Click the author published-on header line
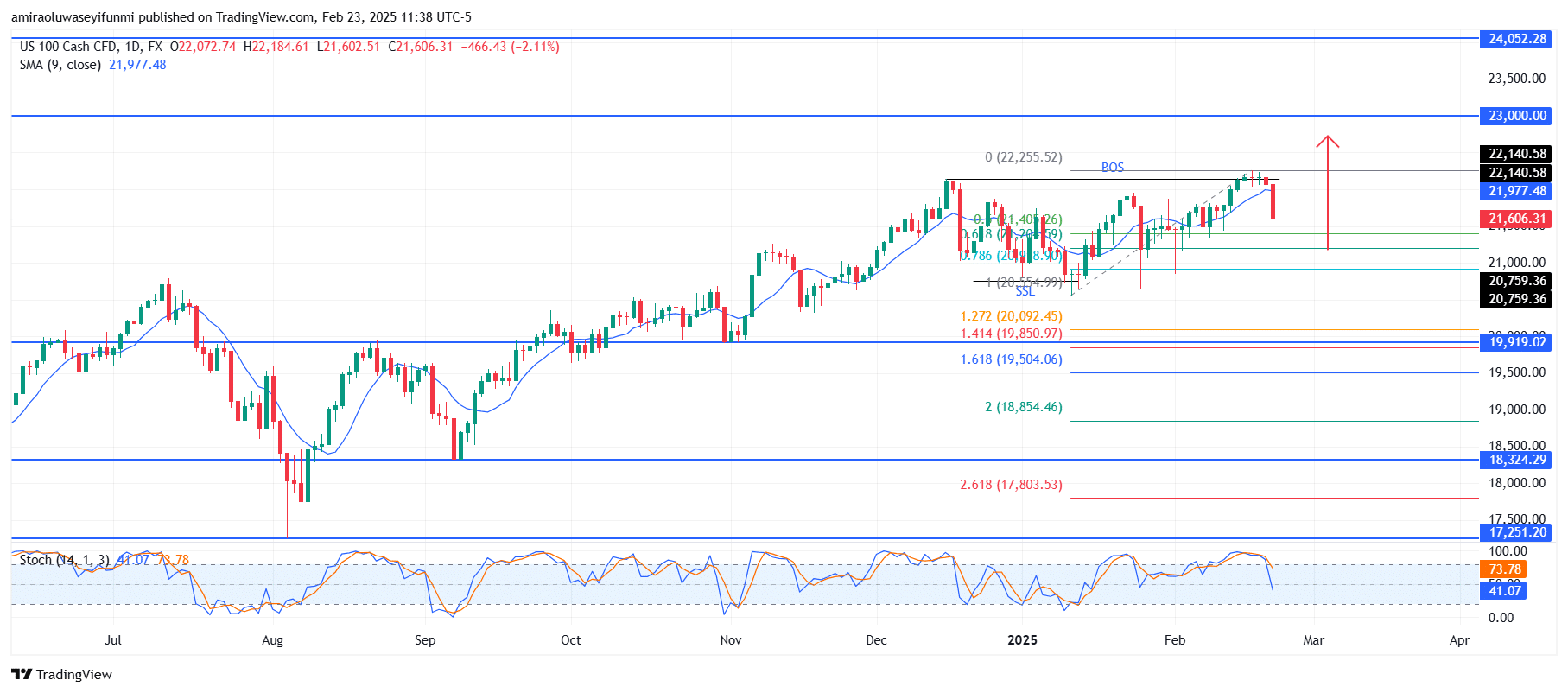 (241, 17)
